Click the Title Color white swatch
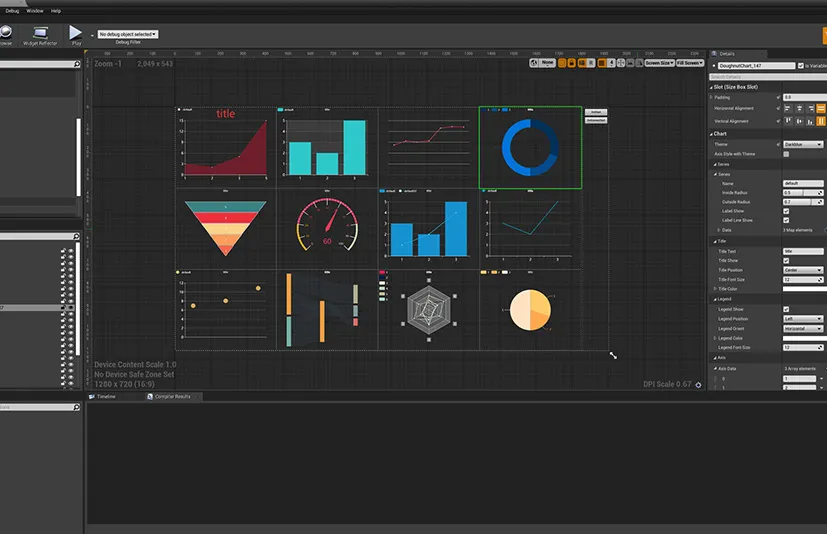 (805, 289)
